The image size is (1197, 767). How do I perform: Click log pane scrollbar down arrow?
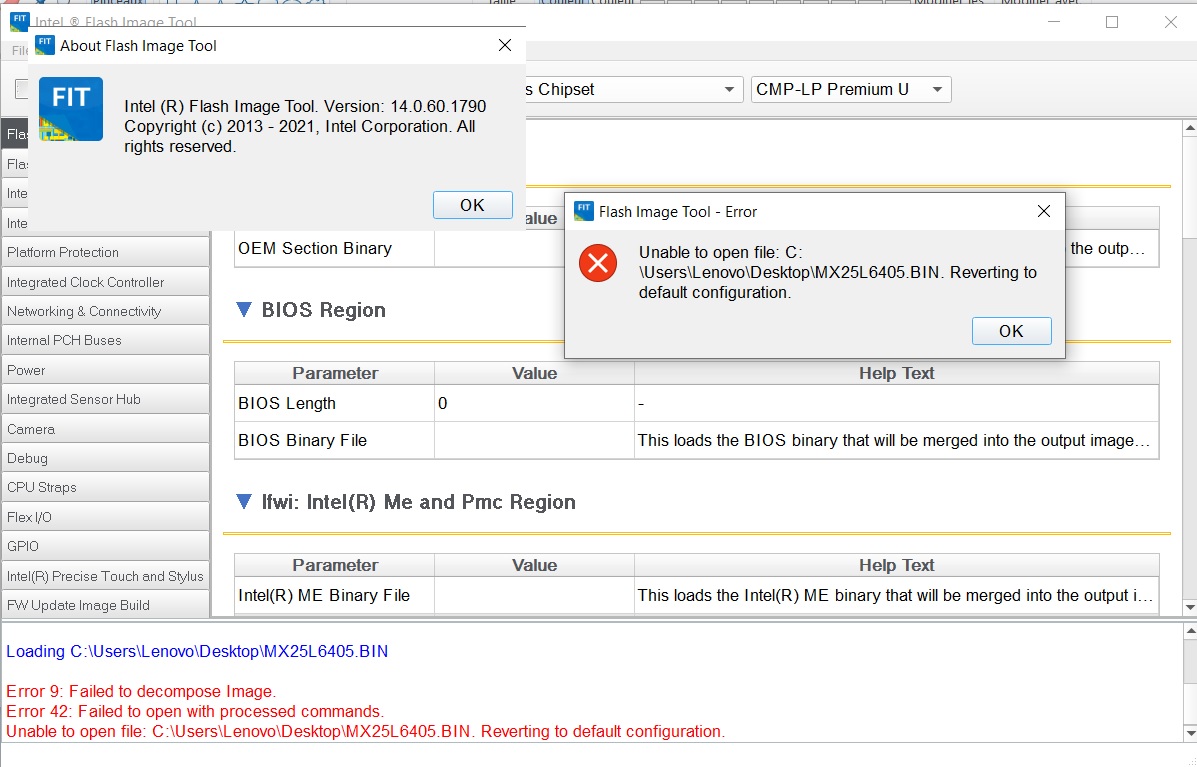[x=1189, y=733]
